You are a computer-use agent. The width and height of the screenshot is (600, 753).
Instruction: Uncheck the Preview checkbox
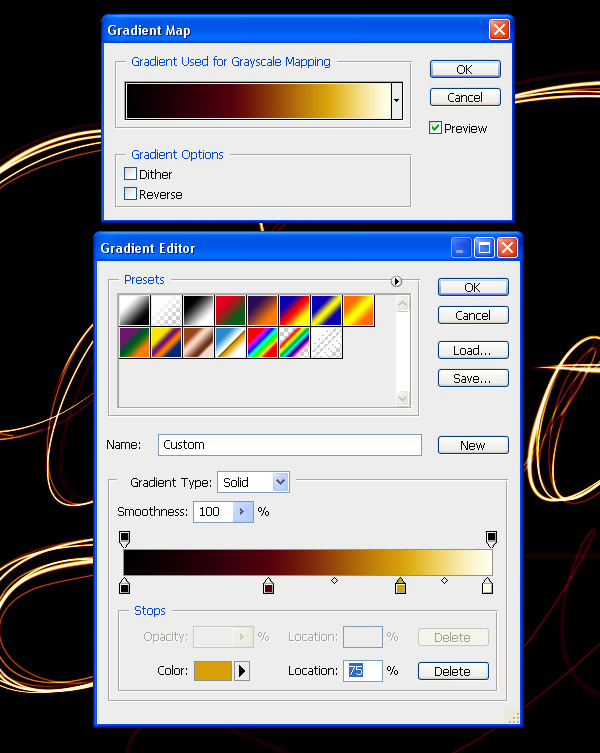coord(435,128)
